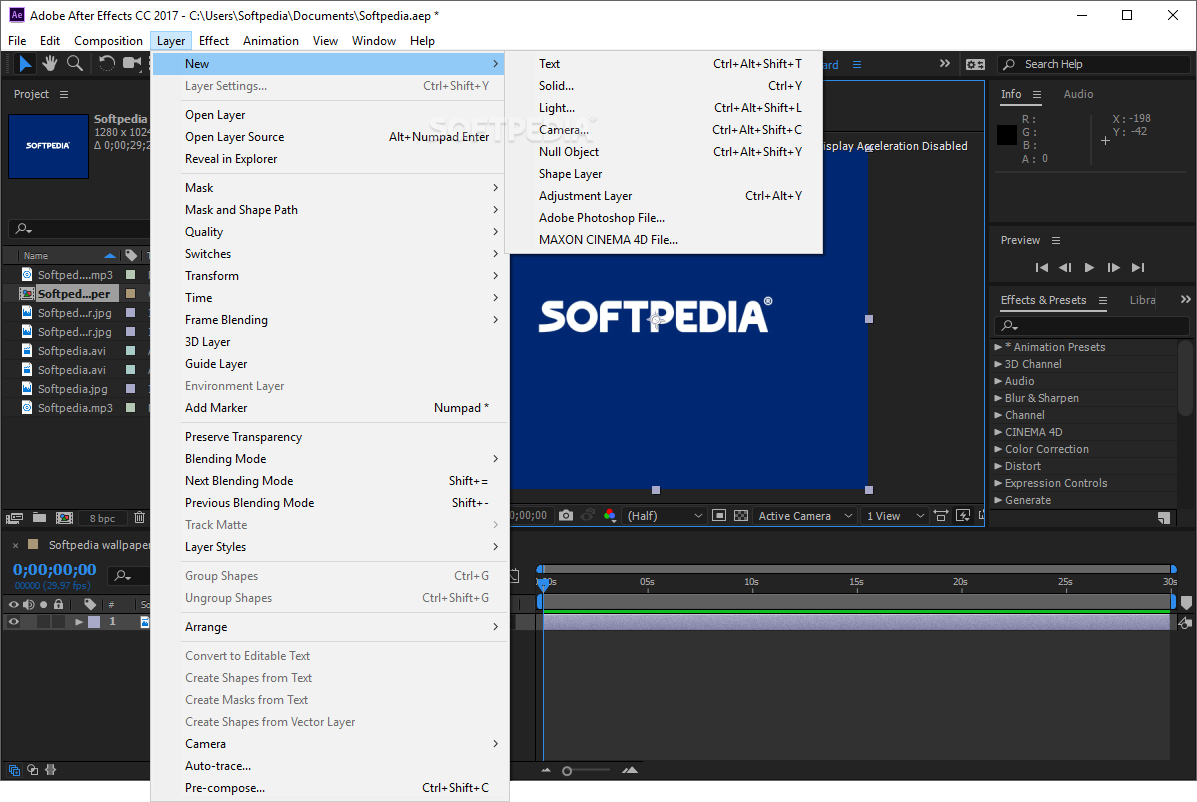Create a new folder in Project panel
Screen dimensions: 1197x802
39,517
